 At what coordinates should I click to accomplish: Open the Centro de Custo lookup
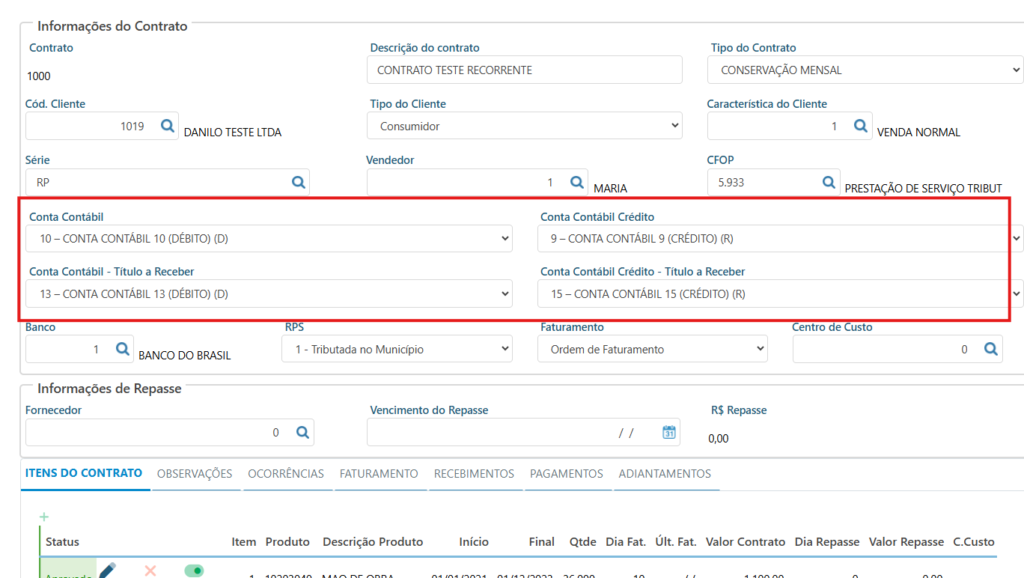(x=990, y=349)
